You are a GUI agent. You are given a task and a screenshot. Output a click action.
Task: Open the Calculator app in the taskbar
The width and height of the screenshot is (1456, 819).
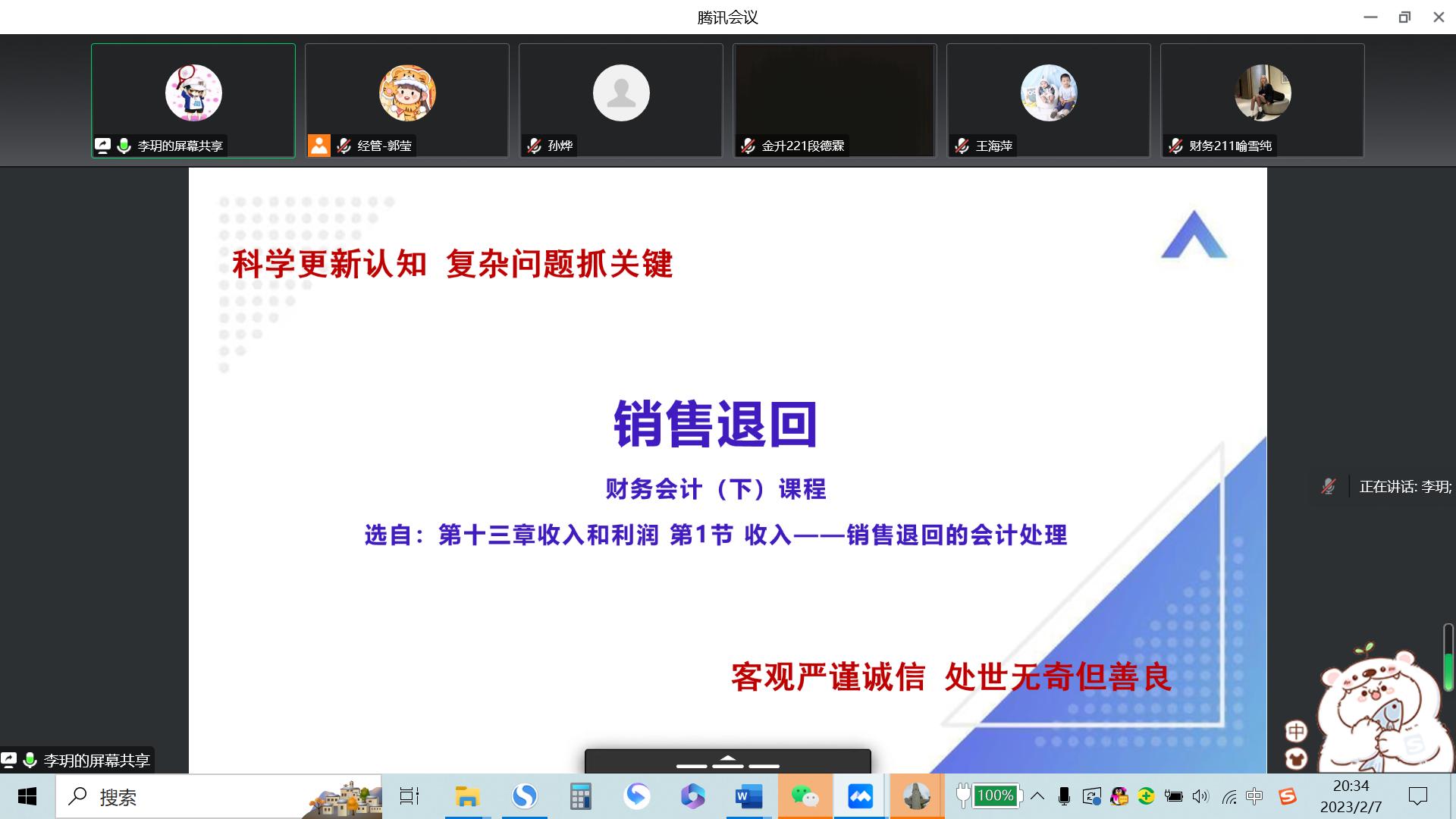(x=580, y=796)
